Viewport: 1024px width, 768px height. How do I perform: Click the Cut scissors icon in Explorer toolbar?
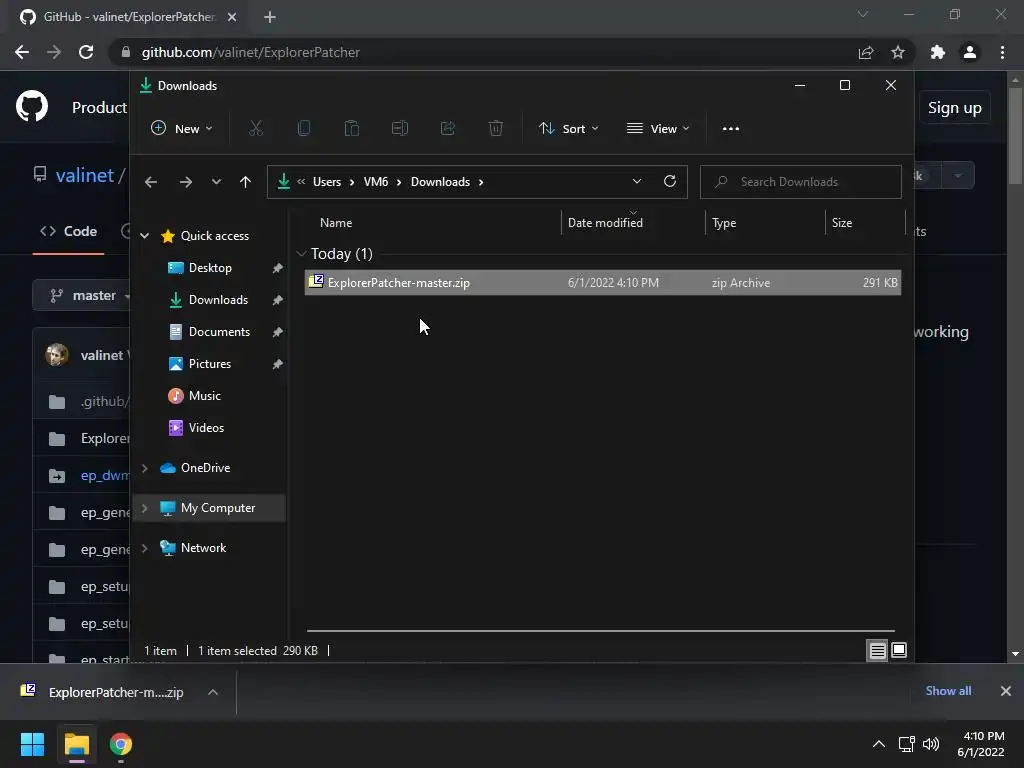256,129
